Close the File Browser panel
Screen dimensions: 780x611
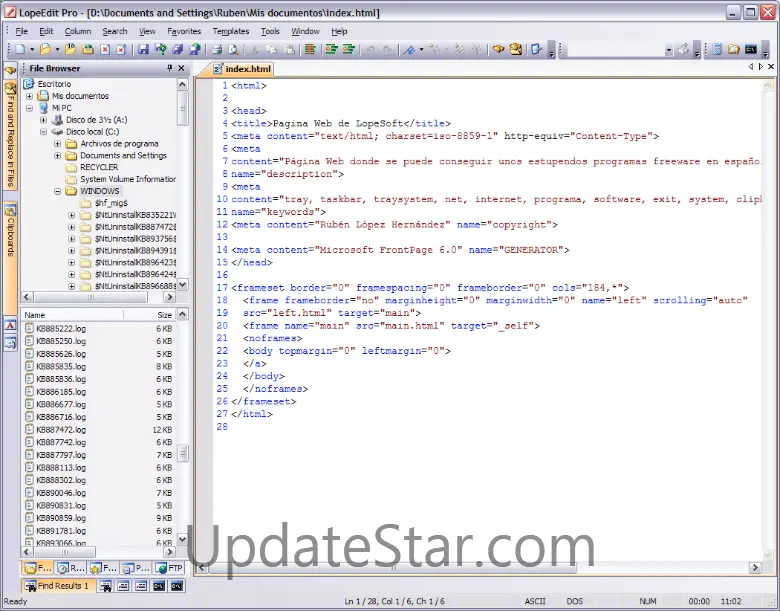(x=181, y=68)
